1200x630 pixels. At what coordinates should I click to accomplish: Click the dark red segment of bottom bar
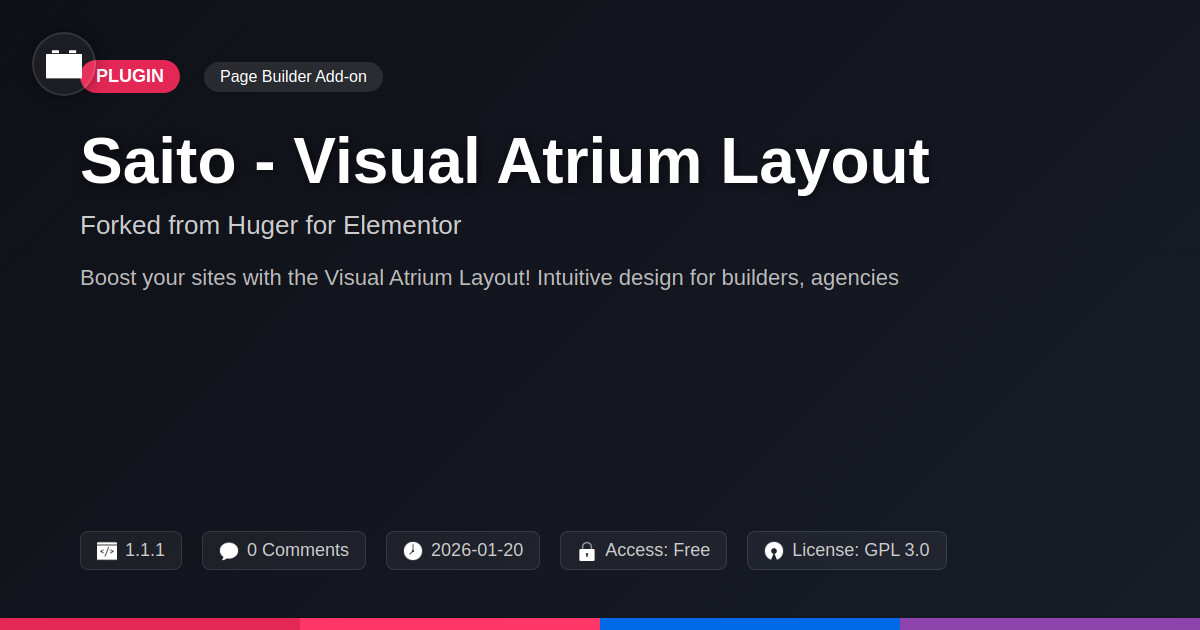[x=150, y=624]
